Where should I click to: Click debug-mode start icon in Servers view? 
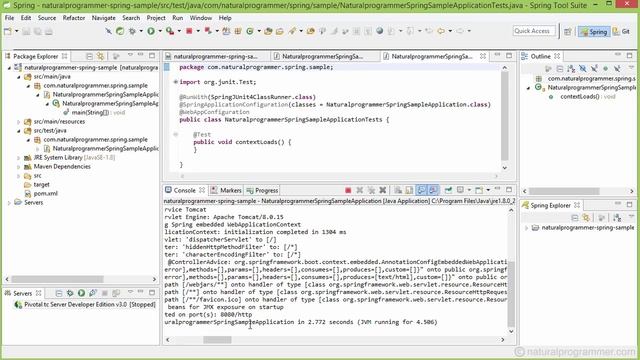[70, 293]
